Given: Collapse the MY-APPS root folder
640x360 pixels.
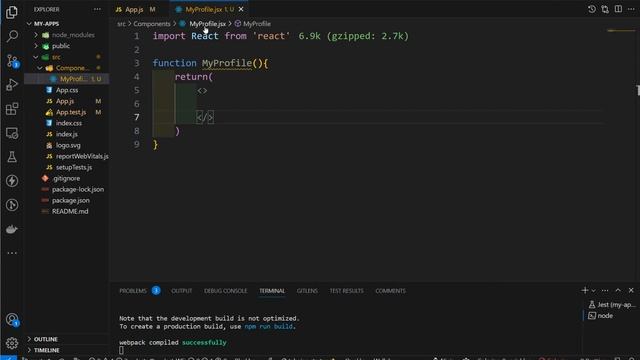Looking at the screenshot, I should pos(46,24).
